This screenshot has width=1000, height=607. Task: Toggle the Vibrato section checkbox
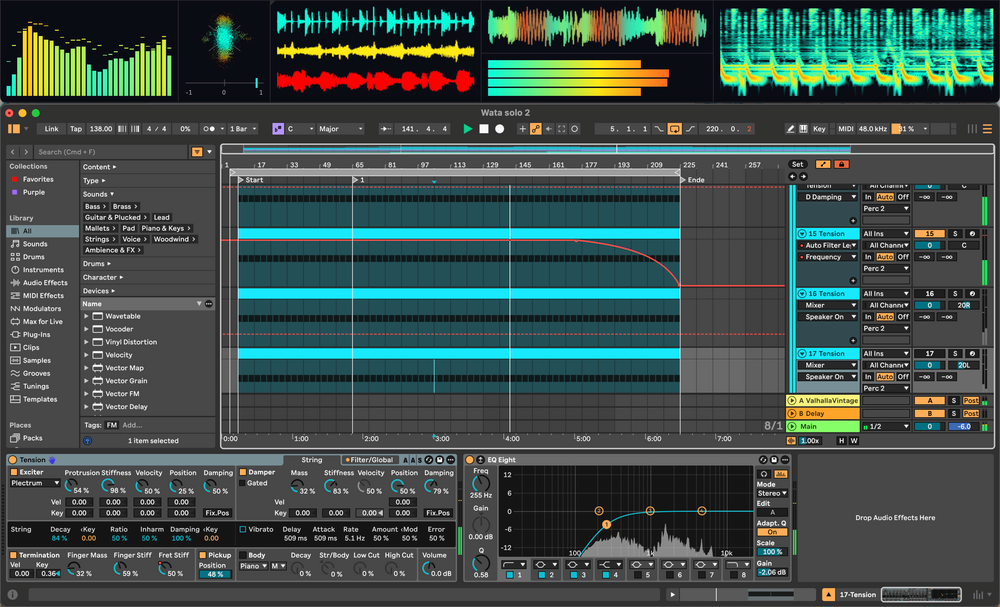point(243,529)
